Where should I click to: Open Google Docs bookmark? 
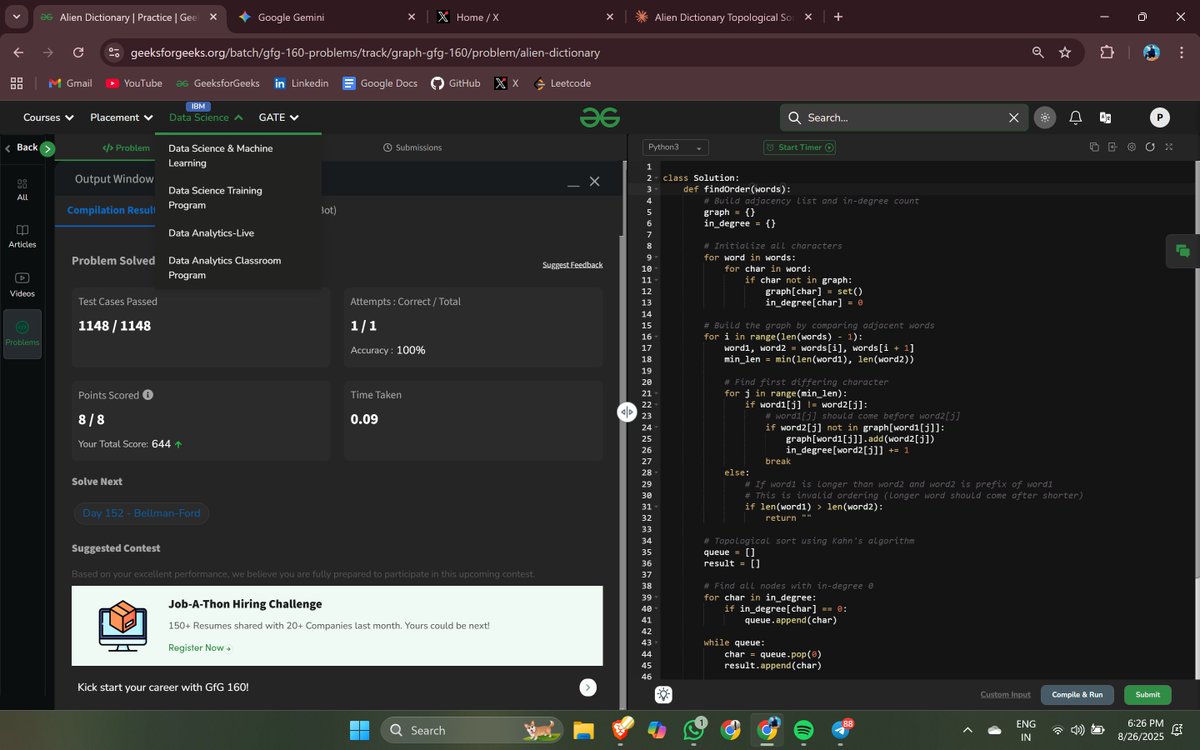[x=380, y=83]
